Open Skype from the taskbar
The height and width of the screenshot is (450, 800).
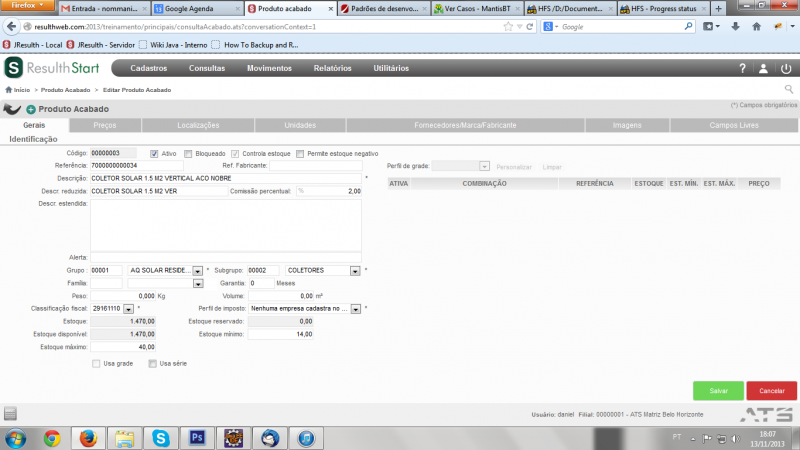[x=161, y=438]
